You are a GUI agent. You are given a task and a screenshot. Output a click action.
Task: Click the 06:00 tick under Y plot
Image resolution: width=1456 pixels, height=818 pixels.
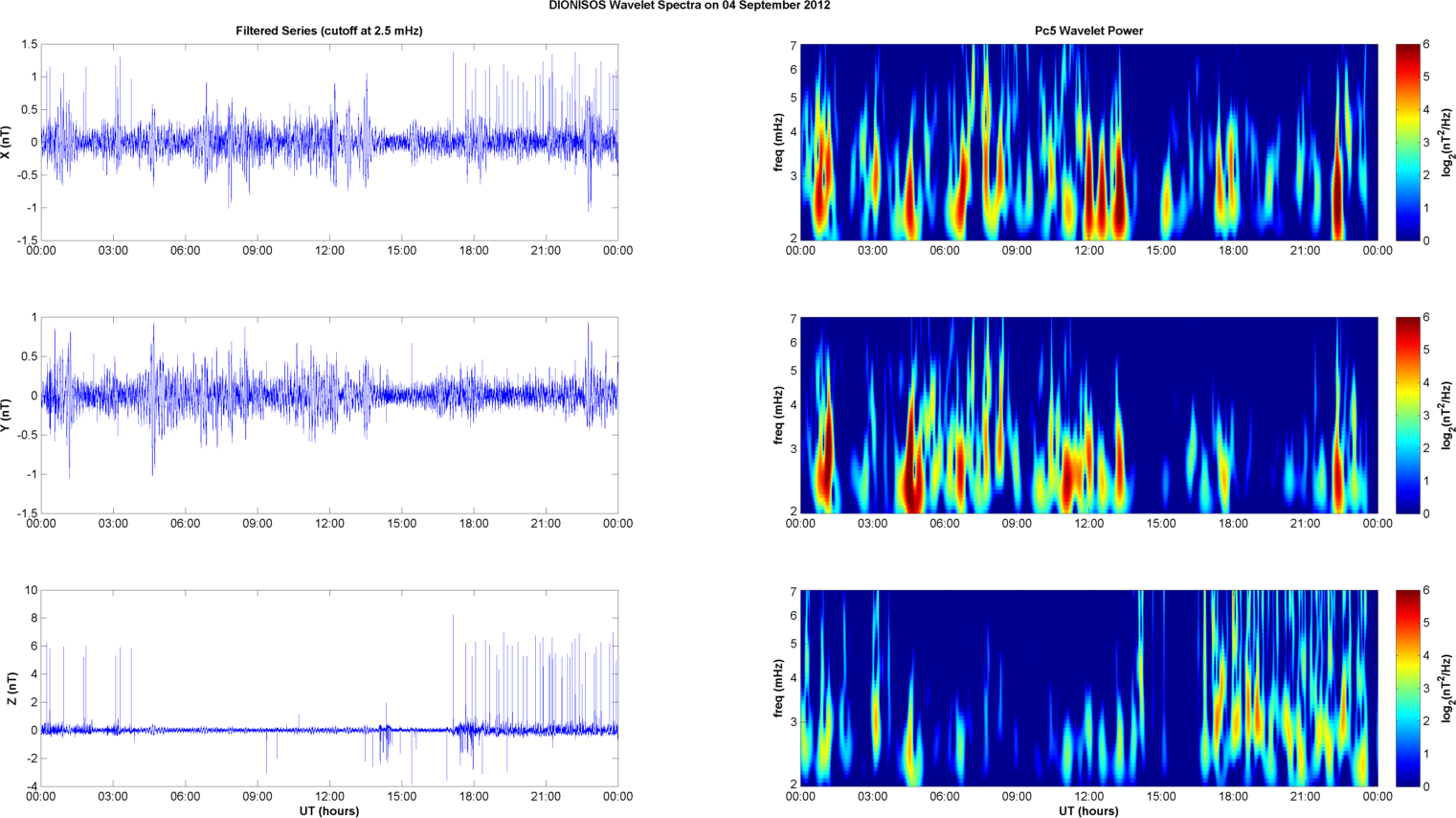(185, 524)
